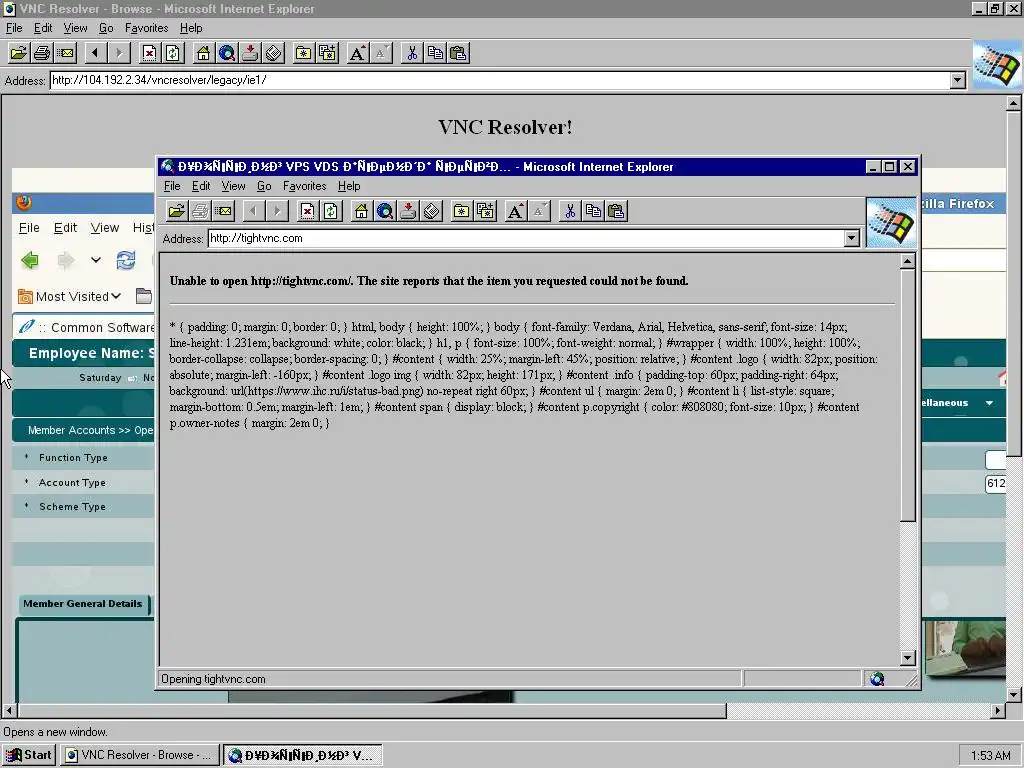The image size is (1024, 768).
Task: Click address field in tightvnc window
Action: coord(526,238)
